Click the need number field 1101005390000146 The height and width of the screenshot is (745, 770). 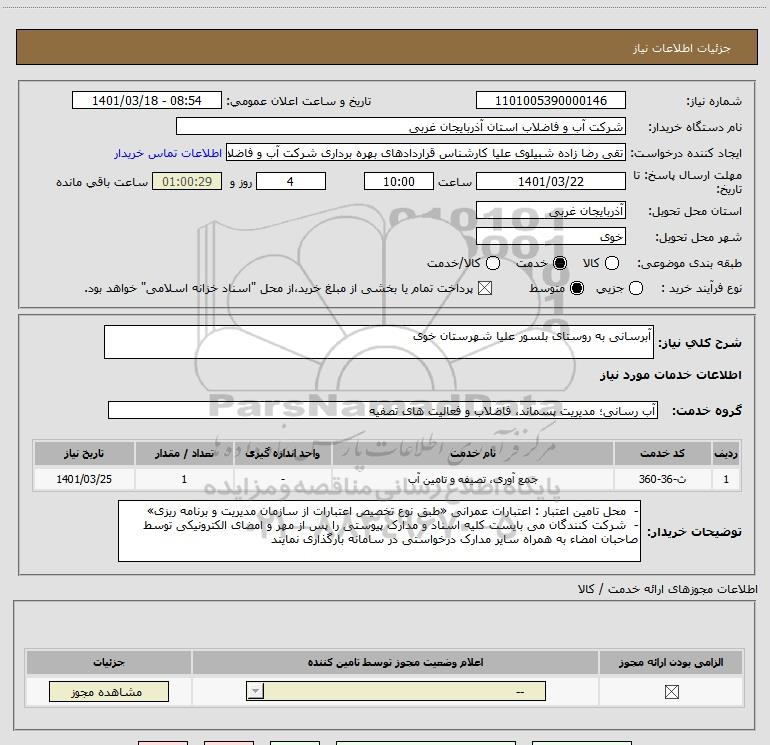point(550,100)
